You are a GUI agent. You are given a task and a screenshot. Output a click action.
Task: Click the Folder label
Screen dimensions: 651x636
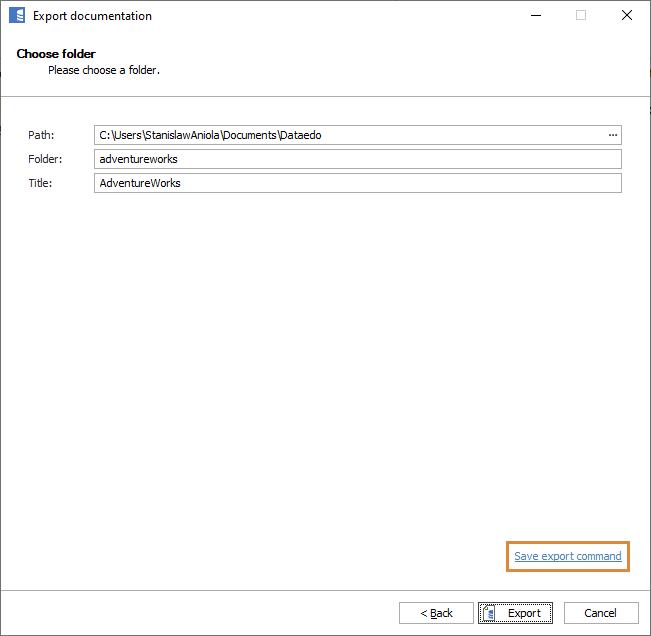tap(45, 159)
